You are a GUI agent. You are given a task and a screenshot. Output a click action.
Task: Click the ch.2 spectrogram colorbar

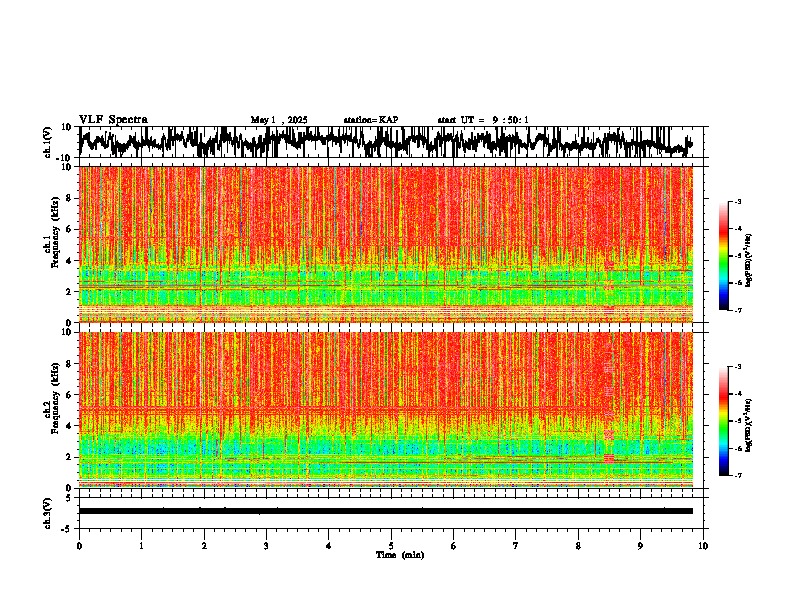[x=724, y=421]
